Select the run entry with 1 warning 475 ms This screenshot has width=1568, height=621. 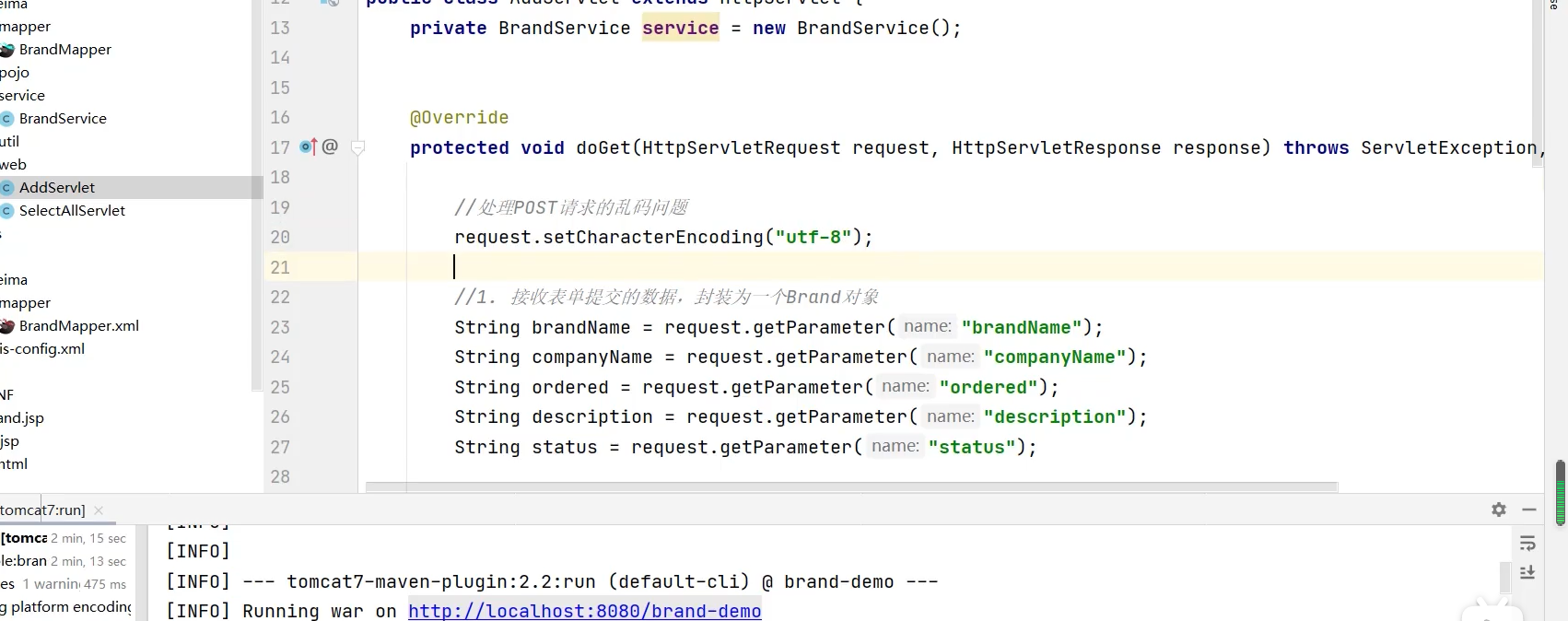(64, 584)
